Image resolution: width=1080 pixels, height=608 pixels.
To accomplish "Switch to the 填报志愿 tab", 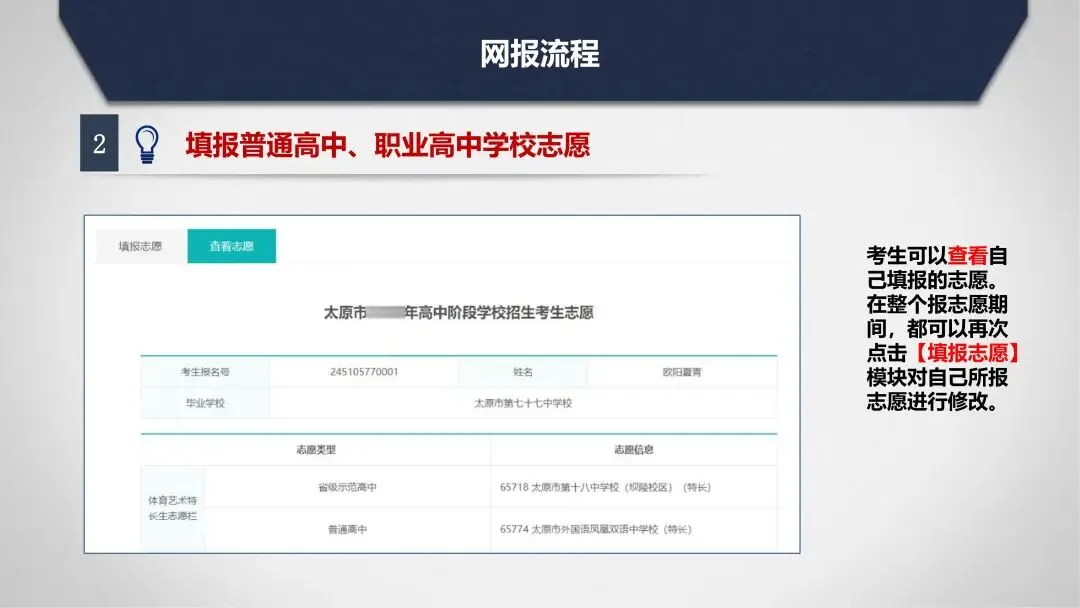I will coord(141,246).
